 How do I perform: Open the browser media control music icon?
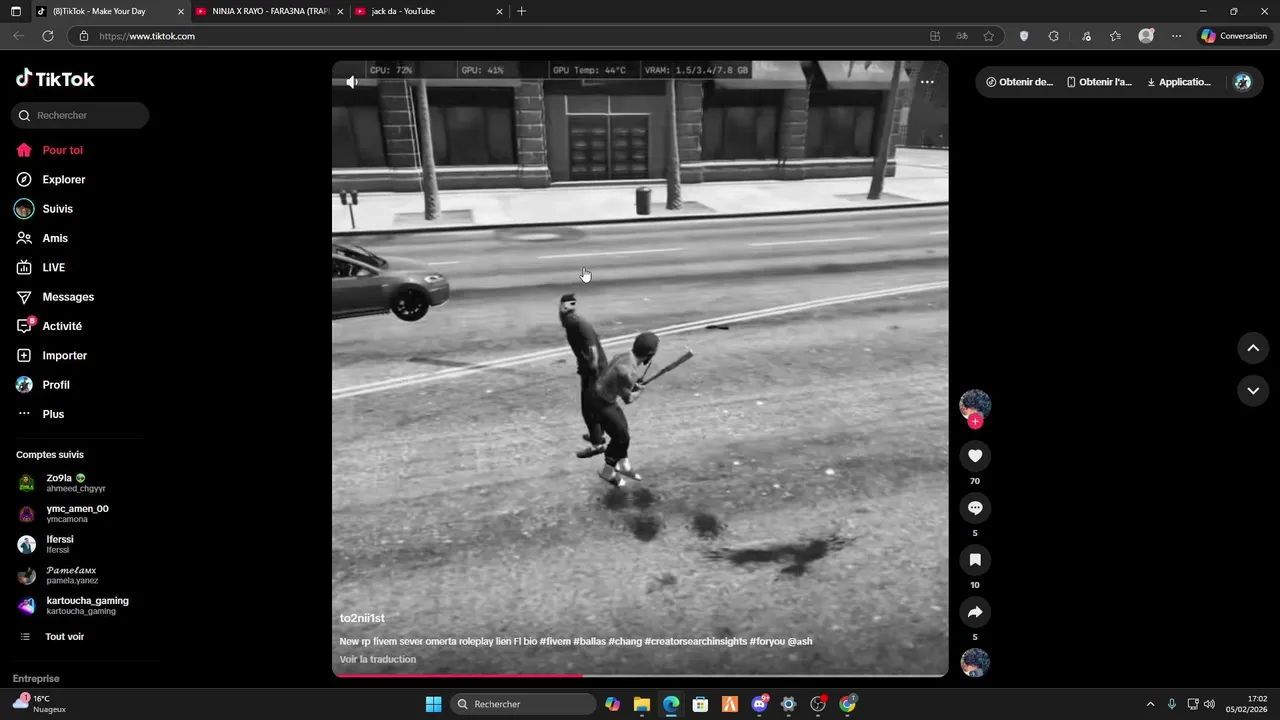point(1087,36)
